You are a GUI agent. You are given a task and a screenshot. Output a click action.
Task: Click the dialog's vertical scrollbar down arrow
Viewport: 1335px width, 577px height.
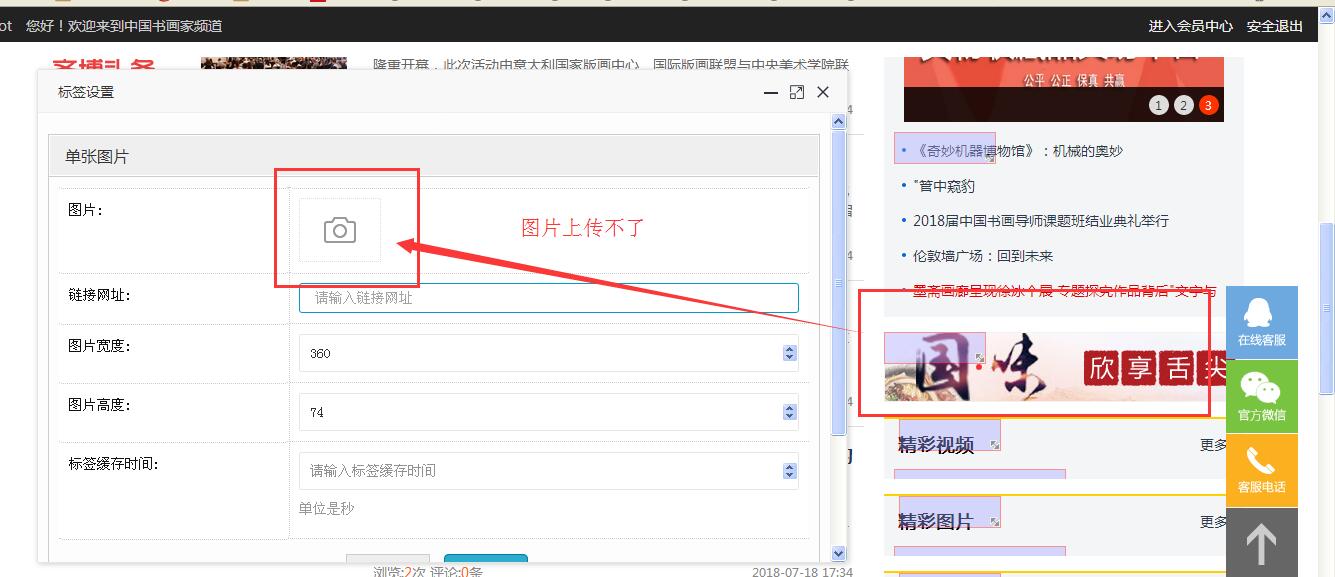click(x=838, y=553)
